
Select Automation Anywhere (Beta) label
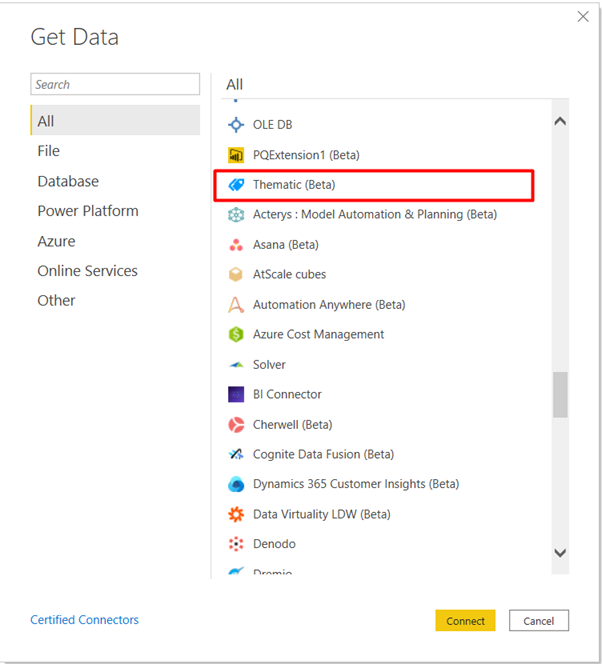329,304
